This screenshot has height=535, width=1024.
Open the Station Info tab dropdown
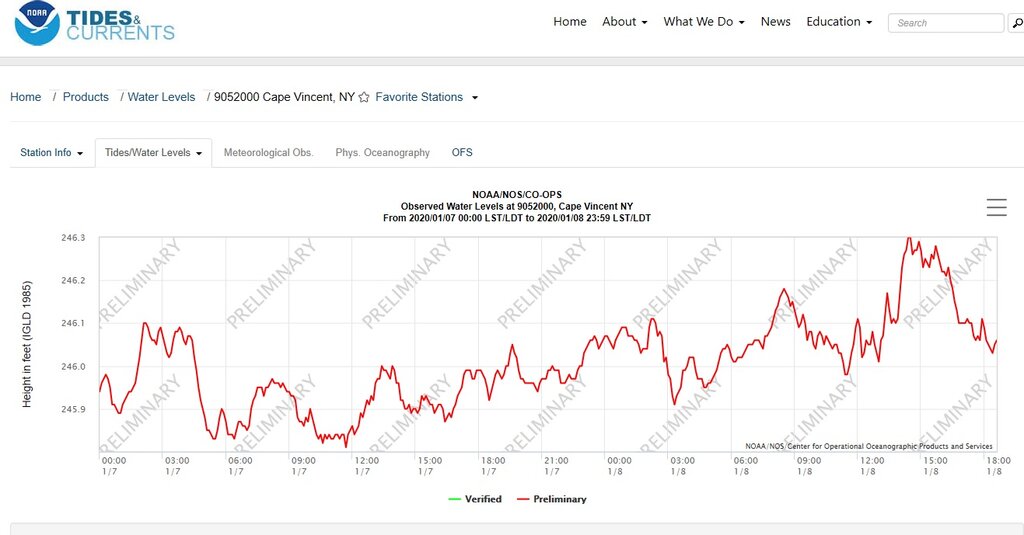52,153
